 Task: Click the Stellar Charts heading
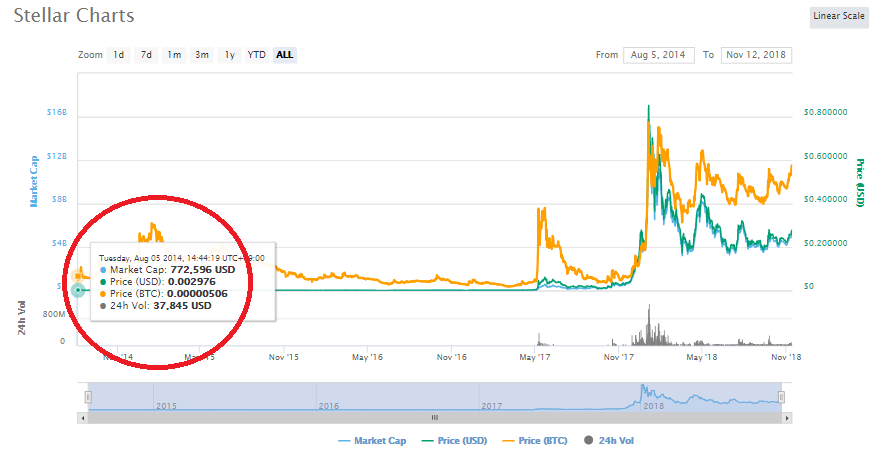(x=74, y=16)
